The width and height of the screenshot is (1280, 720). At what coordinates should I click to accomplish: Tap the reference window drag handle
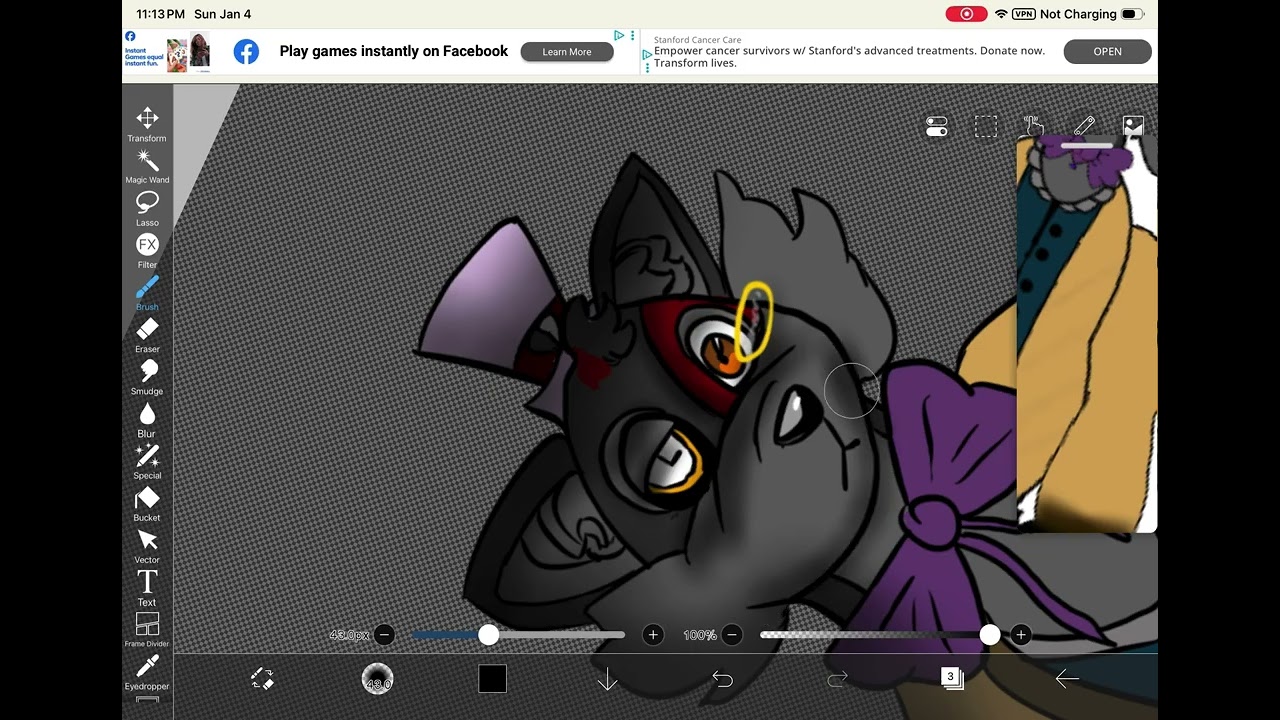click(1087, 146)
